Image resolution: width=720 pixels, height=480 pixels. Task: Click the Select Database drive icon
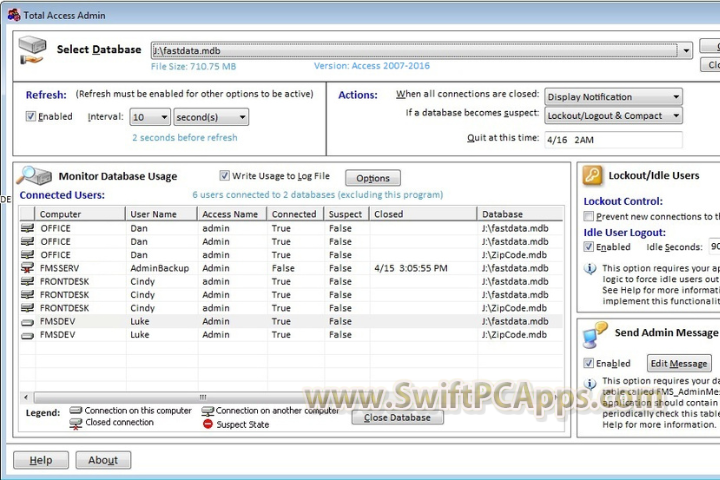tap(32, 50)
